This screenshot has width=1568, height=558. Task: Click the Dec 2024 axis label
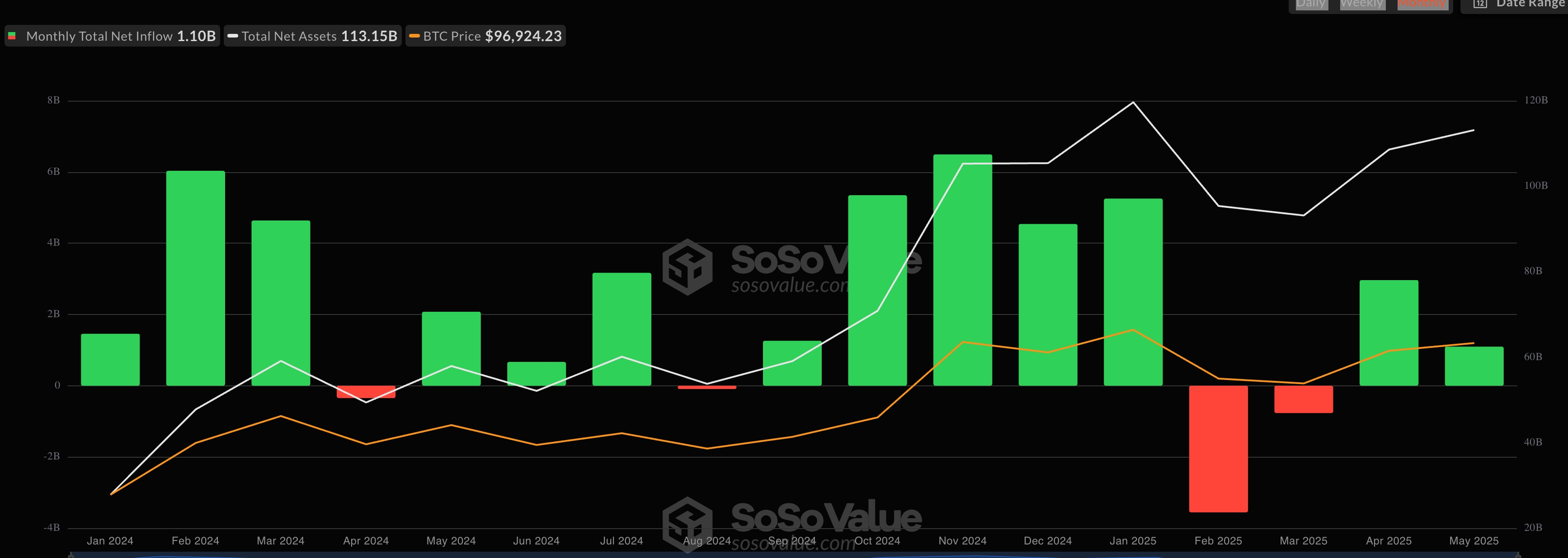[x=1048, y=540]
